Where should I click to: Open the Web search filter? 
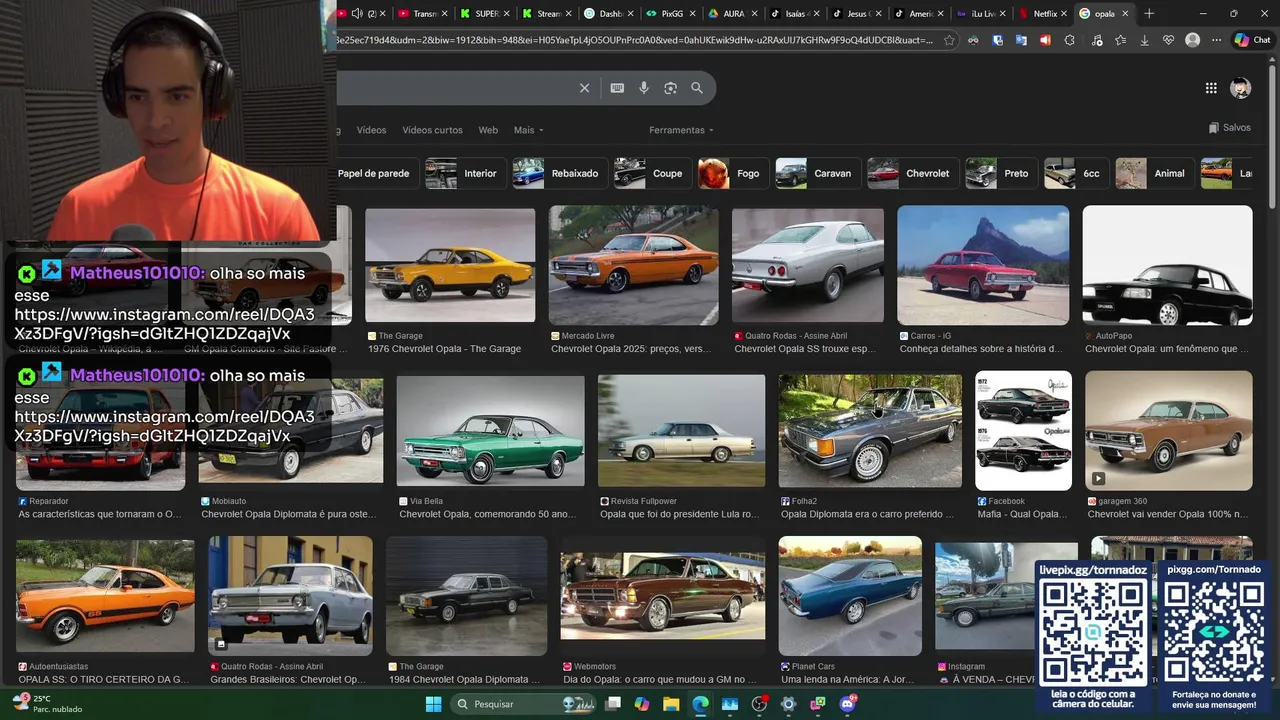tap(488, 130)
